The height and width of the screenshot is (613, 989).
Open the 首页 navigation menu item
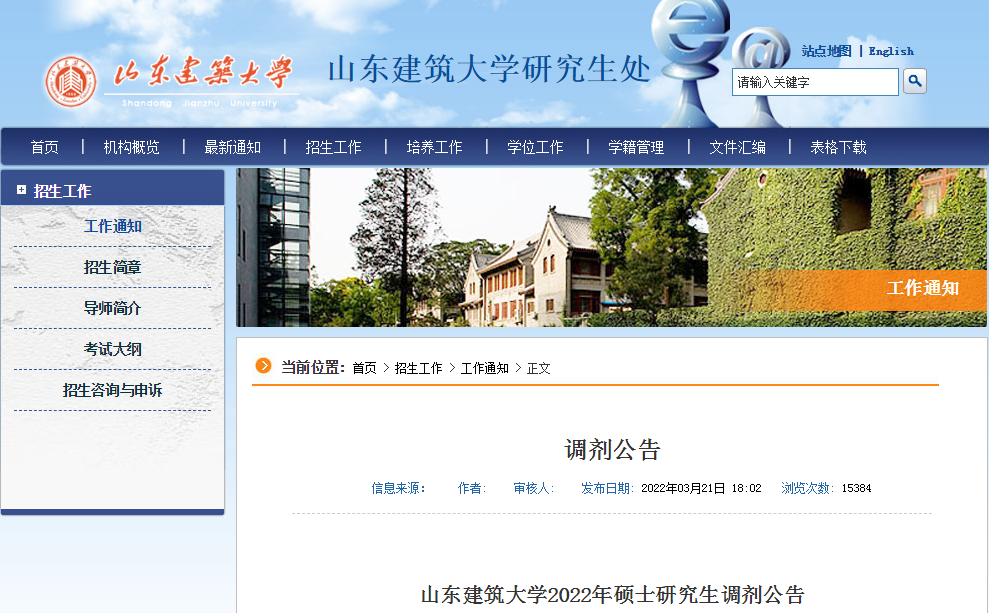tap(44, 147)
